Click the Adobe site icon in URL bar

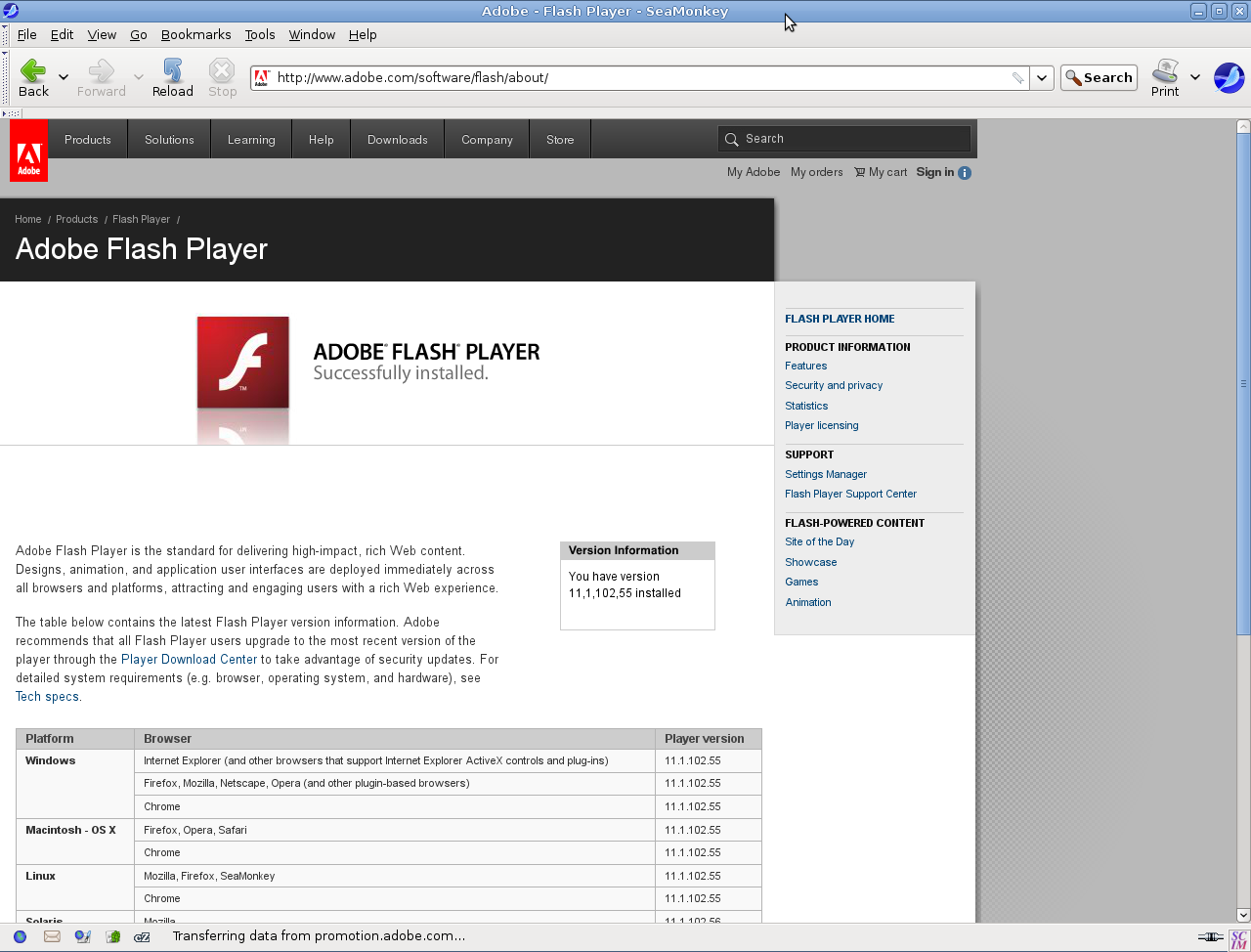coord(261,78)
